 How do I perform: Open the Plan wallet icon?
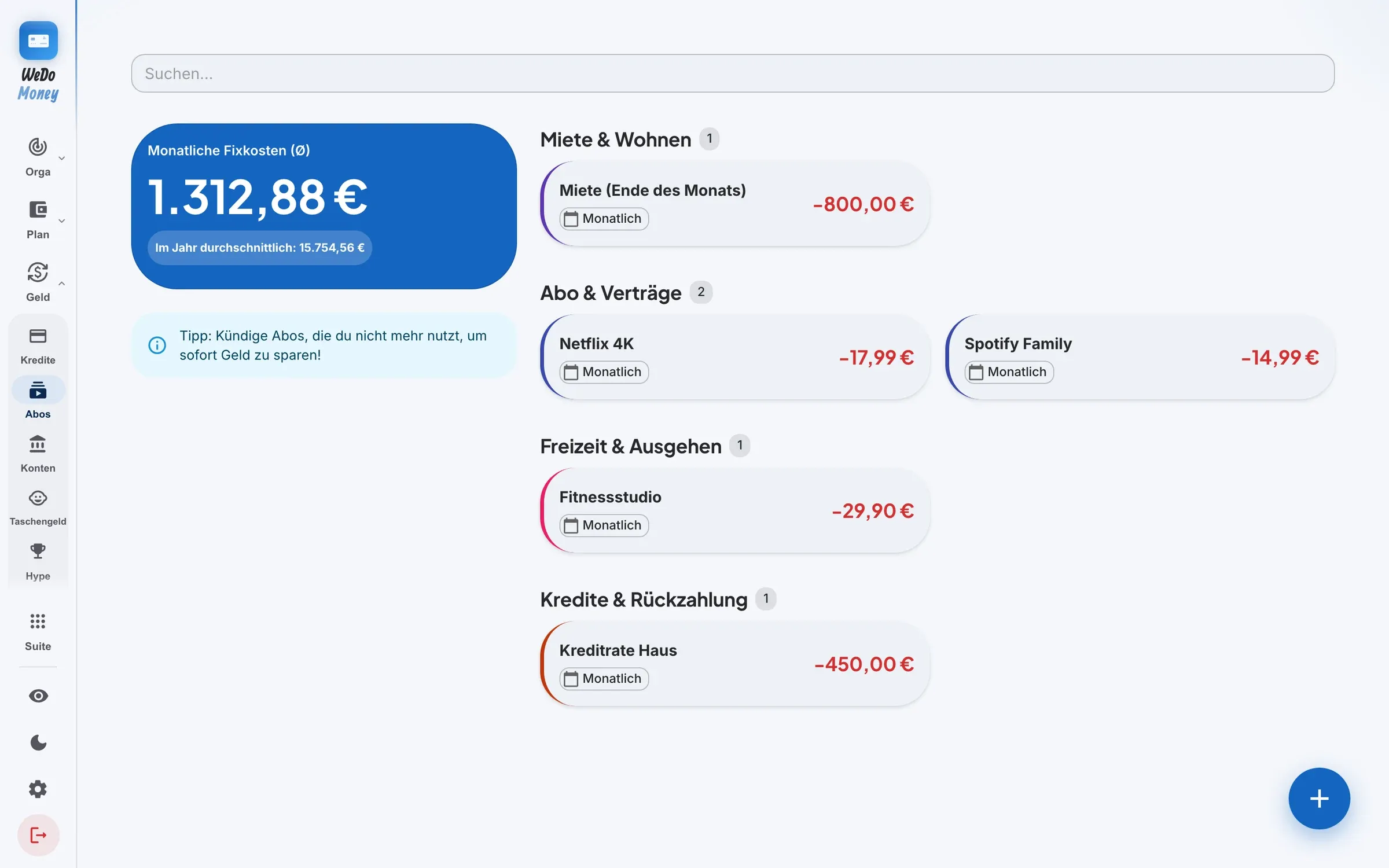tap(38, 209)
